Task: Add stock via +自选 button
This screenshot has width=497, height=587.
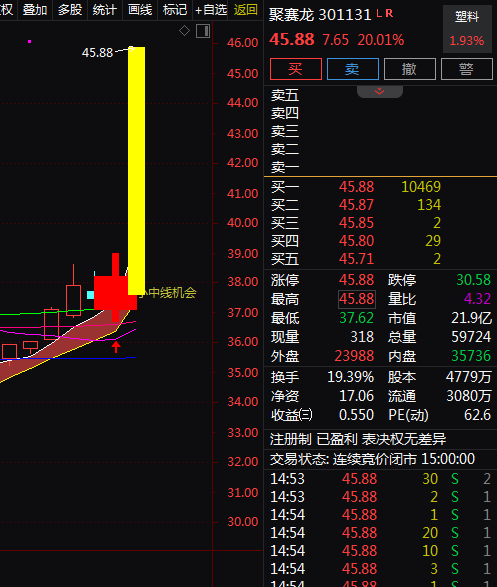Action: (211, 9)
